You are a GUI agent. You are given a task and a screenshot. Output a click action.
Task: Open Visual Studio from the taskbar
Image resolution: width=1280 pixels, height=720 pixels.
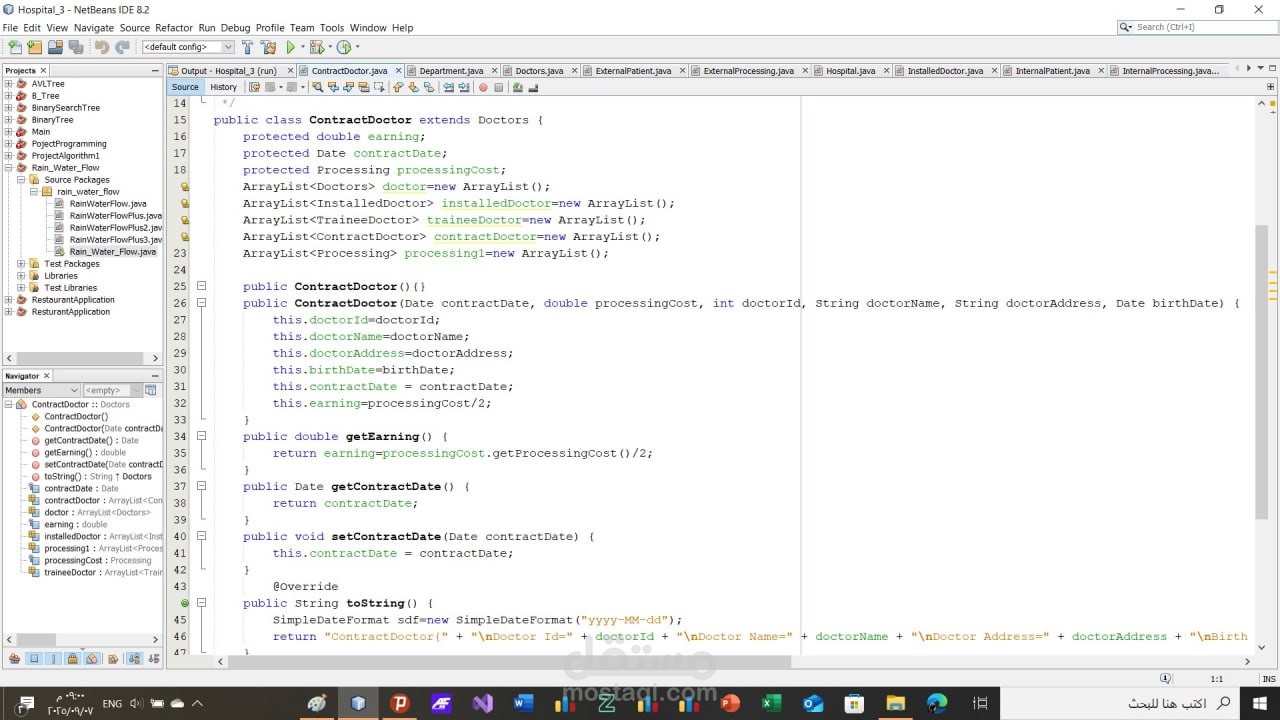(483, 703)
